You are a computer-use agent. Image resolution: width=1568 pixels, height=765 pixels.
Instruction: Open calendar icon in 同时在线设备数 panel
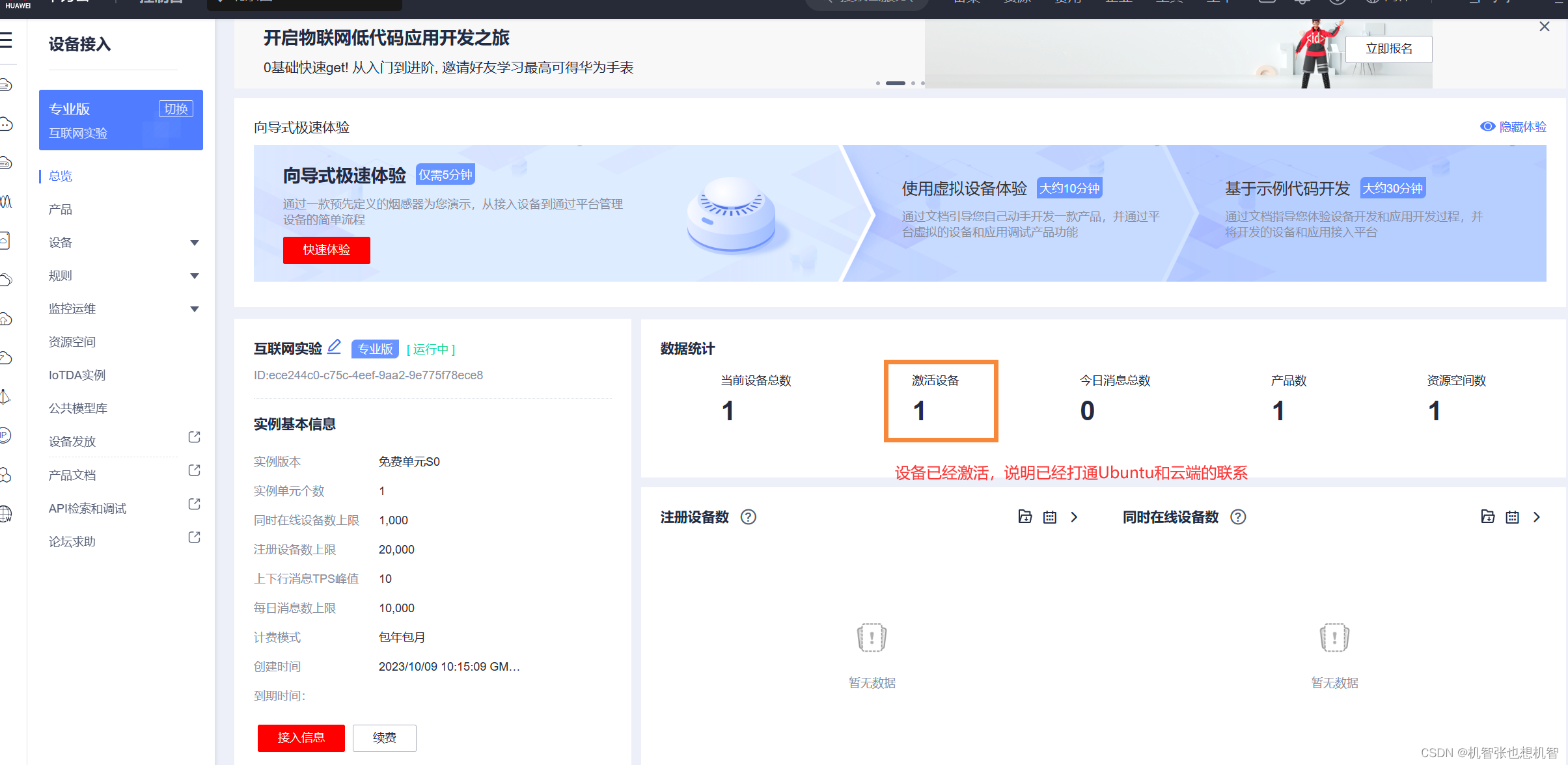1513,517
